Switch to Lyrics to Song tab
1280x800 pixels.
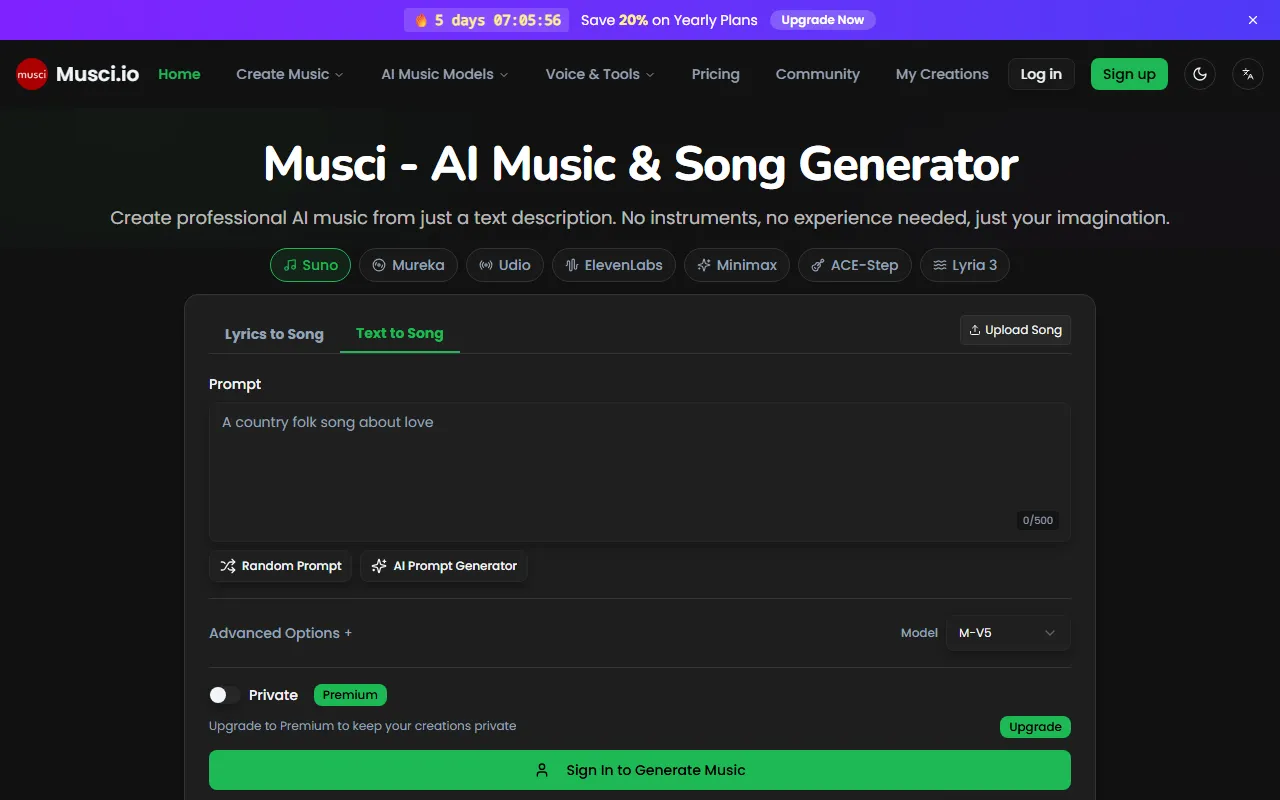coord(274,334)
